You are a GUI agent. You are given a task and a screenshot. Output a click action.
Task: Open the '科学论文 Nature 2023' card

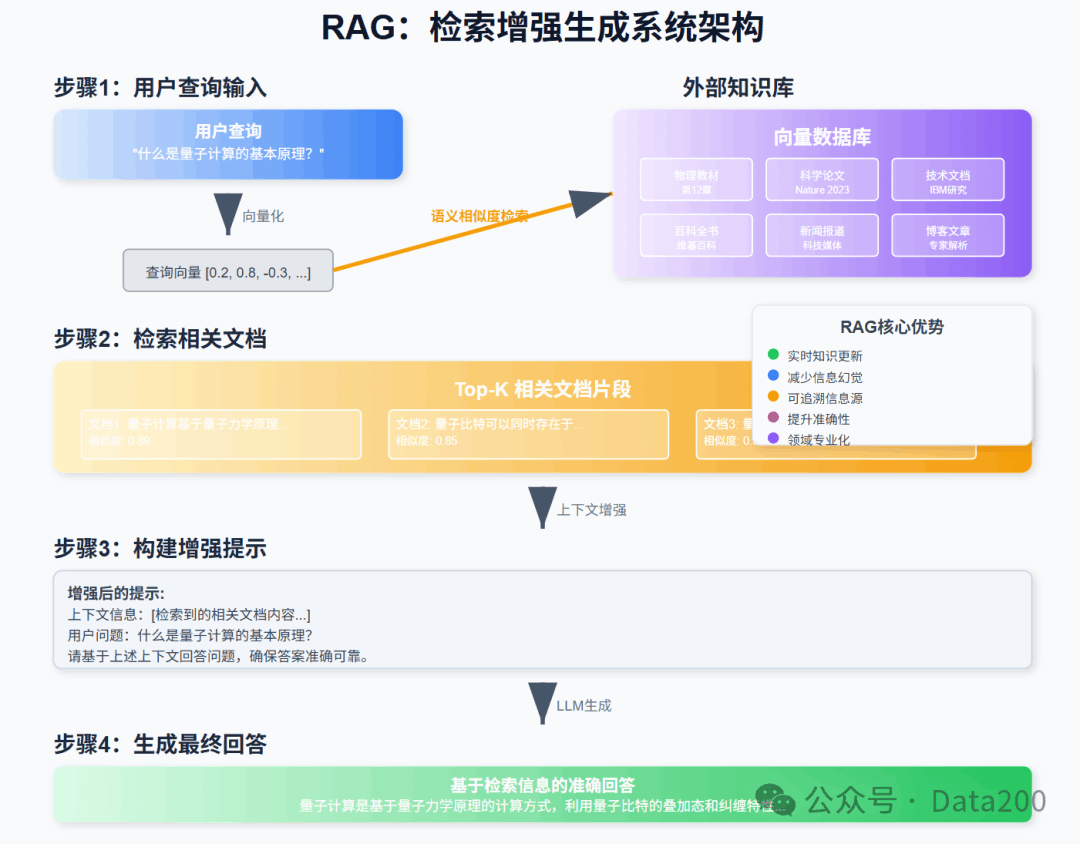pos(822,181)
